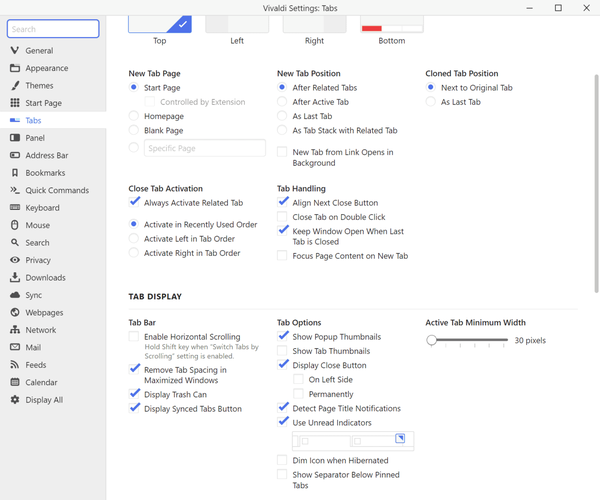Click the settings Search field
Viewport: 600px width, 500px height.
[x=53, y=30]
